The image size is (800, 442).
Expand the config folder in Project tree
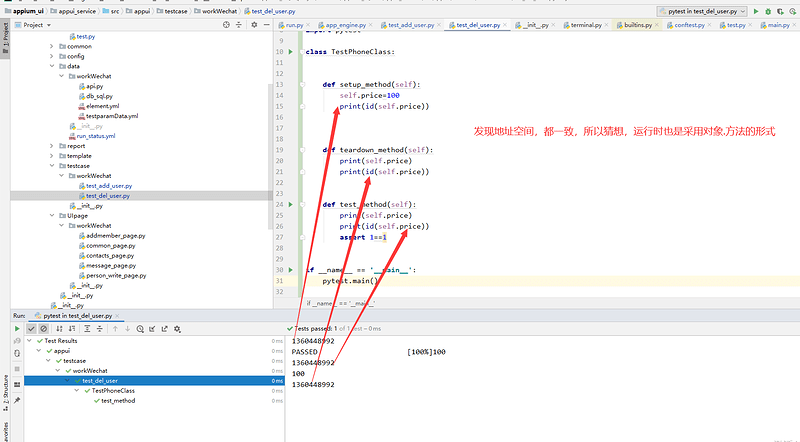[x=52, y=56]
